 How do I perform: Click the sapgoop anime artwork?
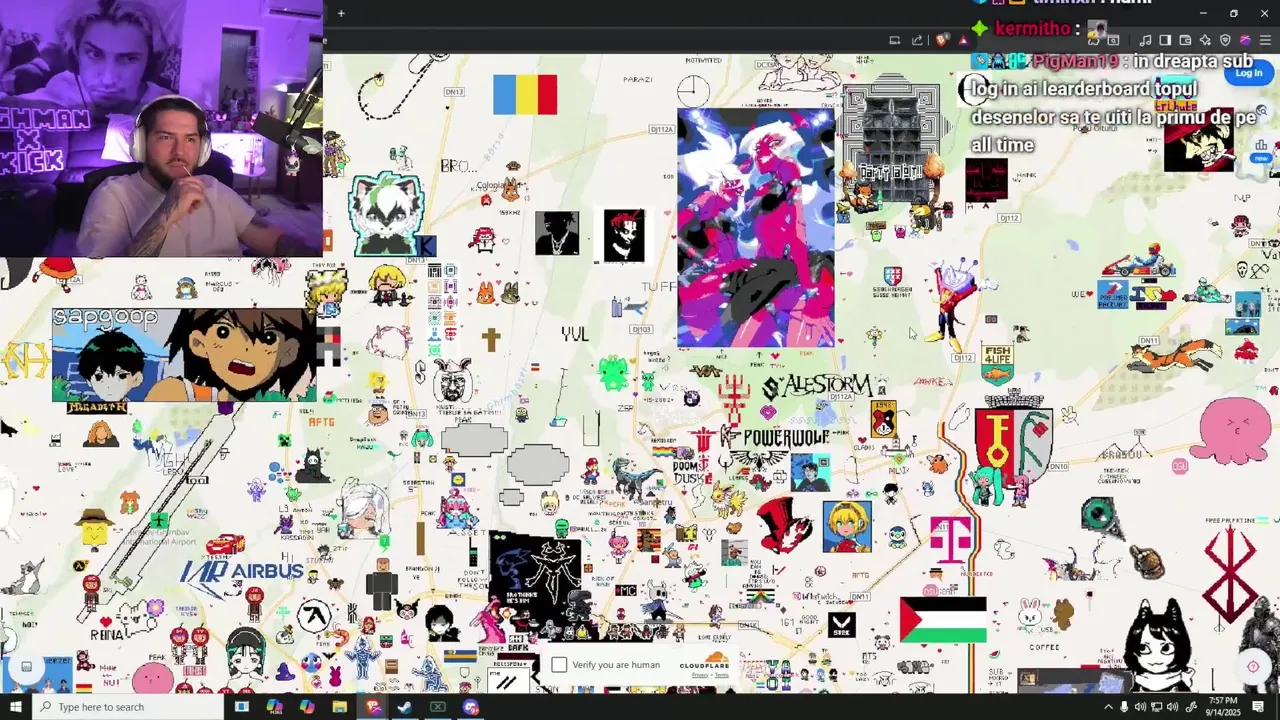pos(184,355)
